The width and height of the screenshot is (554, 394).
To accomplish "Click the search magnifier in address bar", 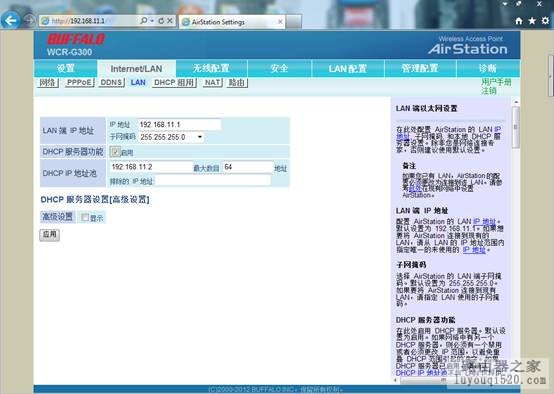I will click(x=143, y=21).
